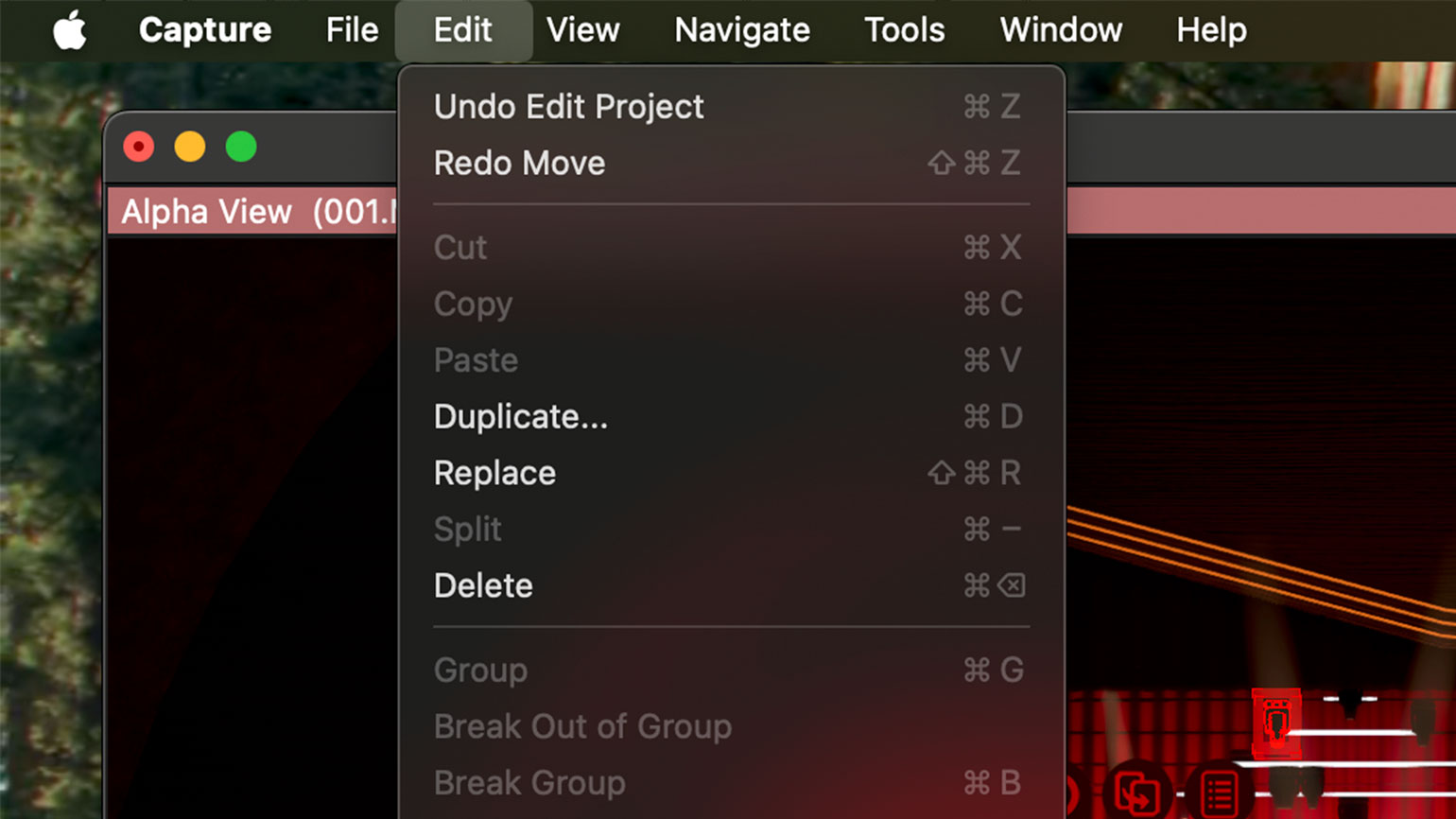Click the overlapping-pages arrow icon in viewport

[x=1136, y=792]
